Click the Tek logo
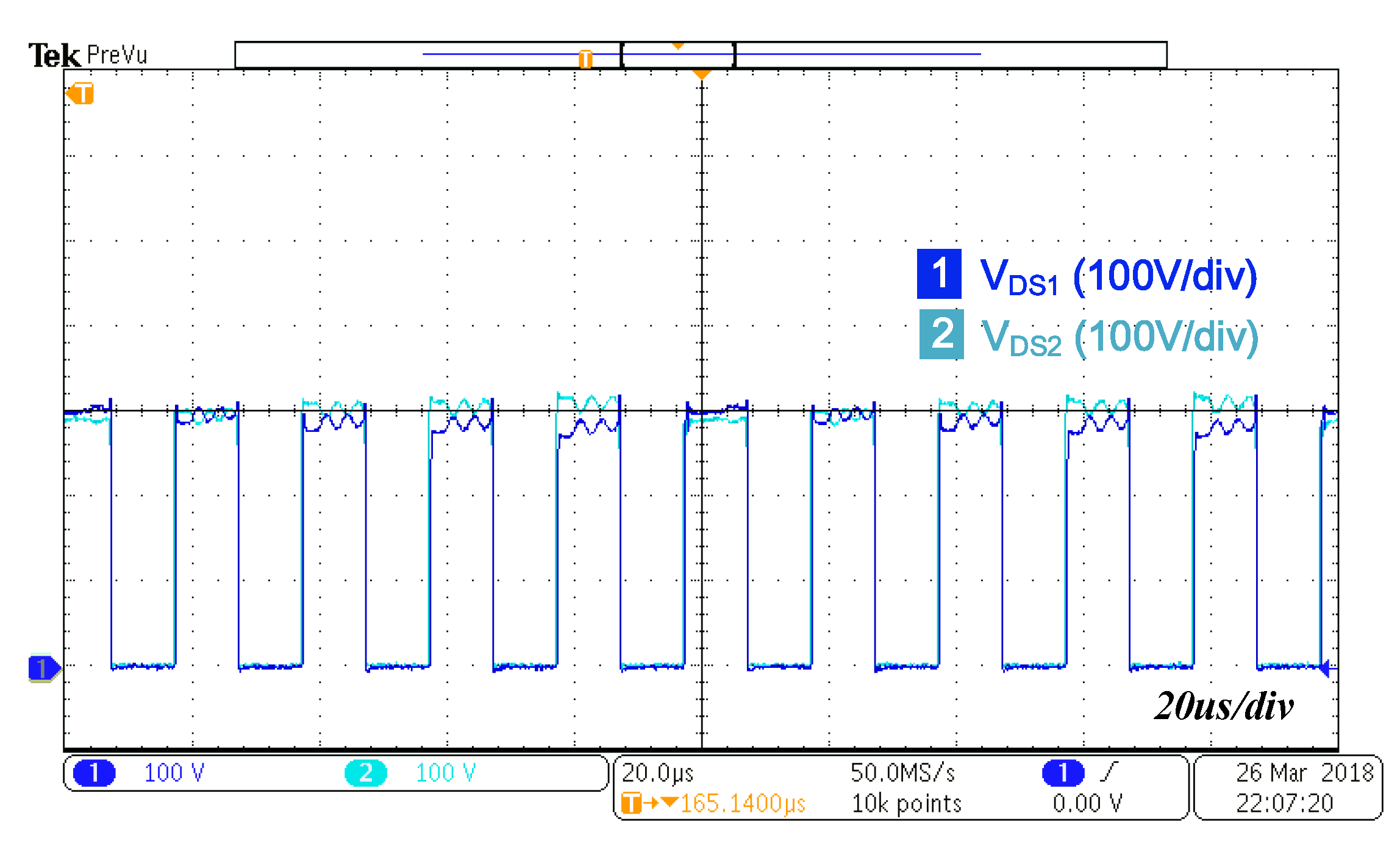Viewport: 1400px width, 860px height. [54, 55]
